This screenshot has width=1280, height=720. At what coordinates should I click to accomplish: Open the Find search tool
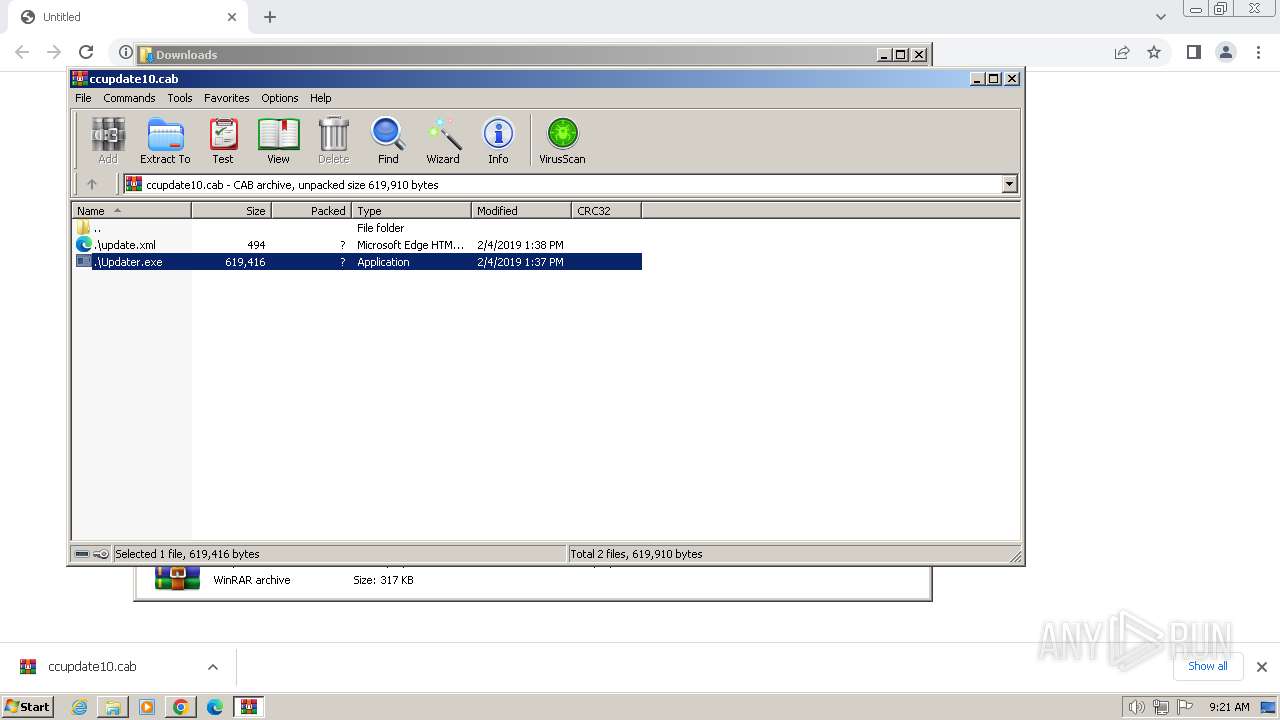(x=388, y=140)
